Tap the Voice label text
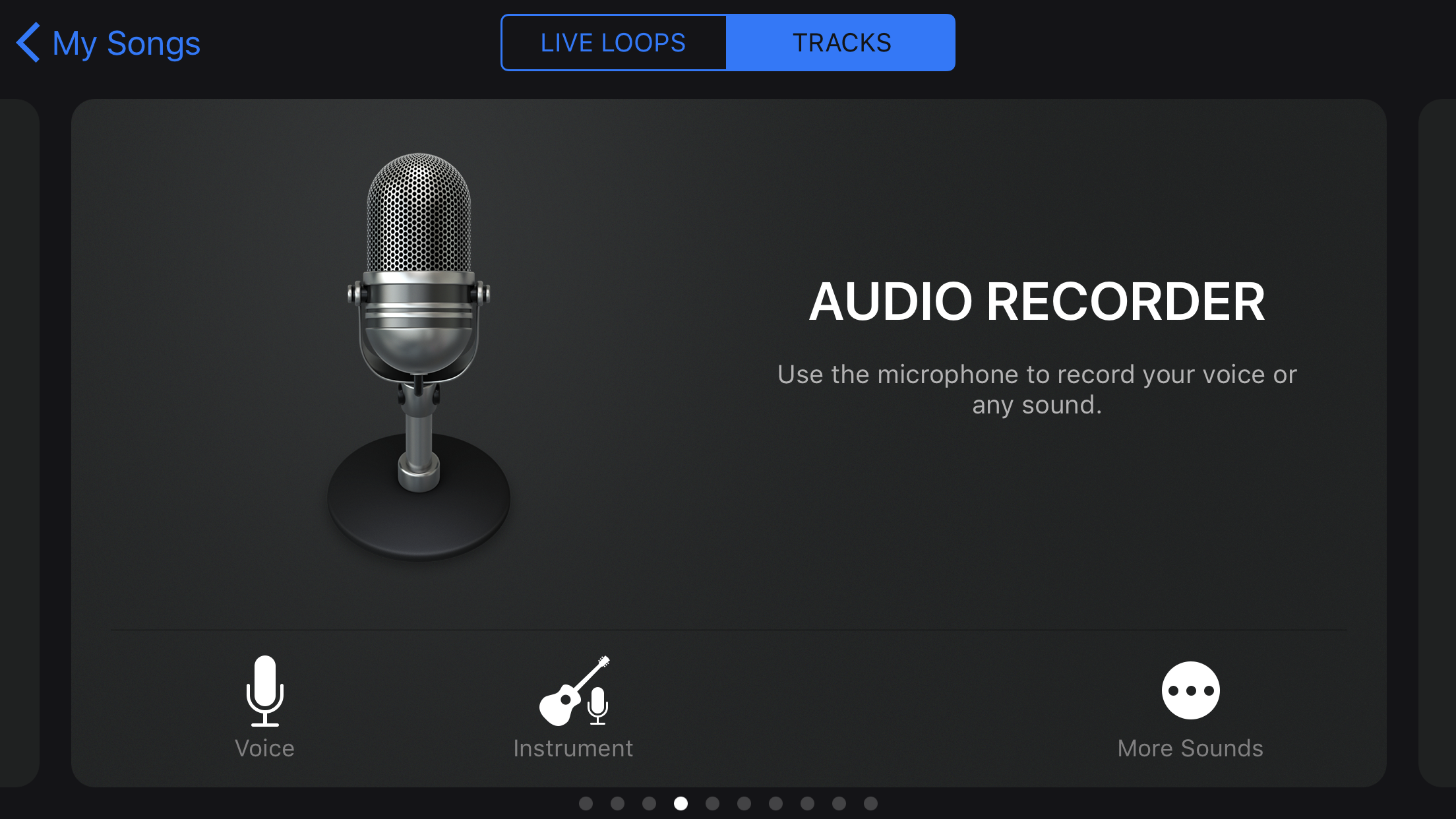1456x819 pixels. pos(264,748)
